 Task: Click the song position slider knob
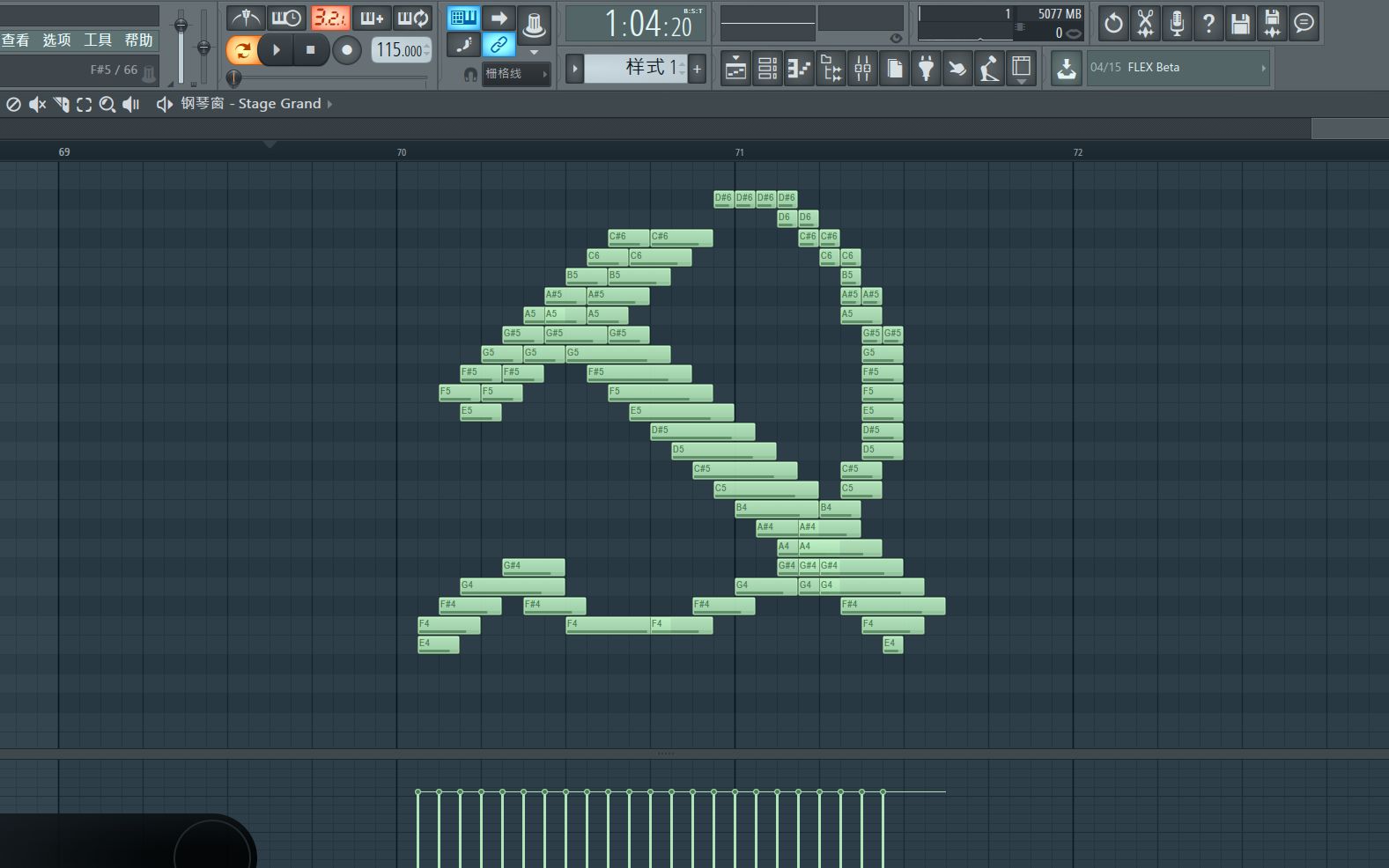[234, 78]
